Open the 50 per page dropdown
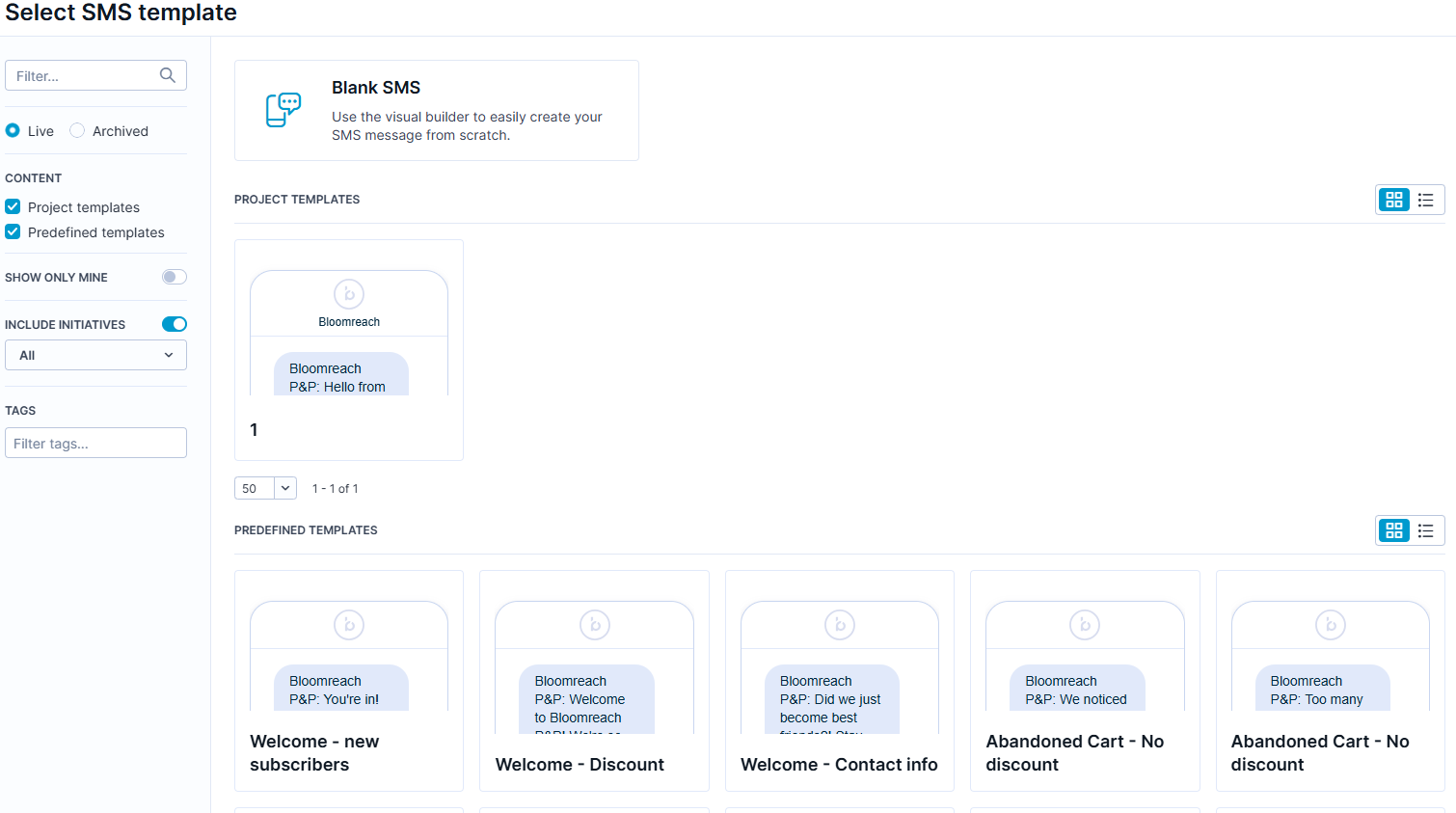1456x813 pixels. coord(265,488)
